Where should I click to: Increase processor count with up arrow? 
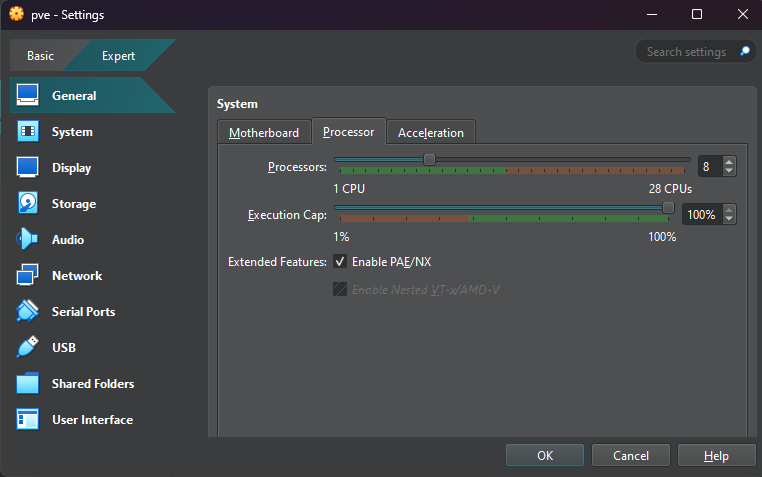tap(729, 162)
